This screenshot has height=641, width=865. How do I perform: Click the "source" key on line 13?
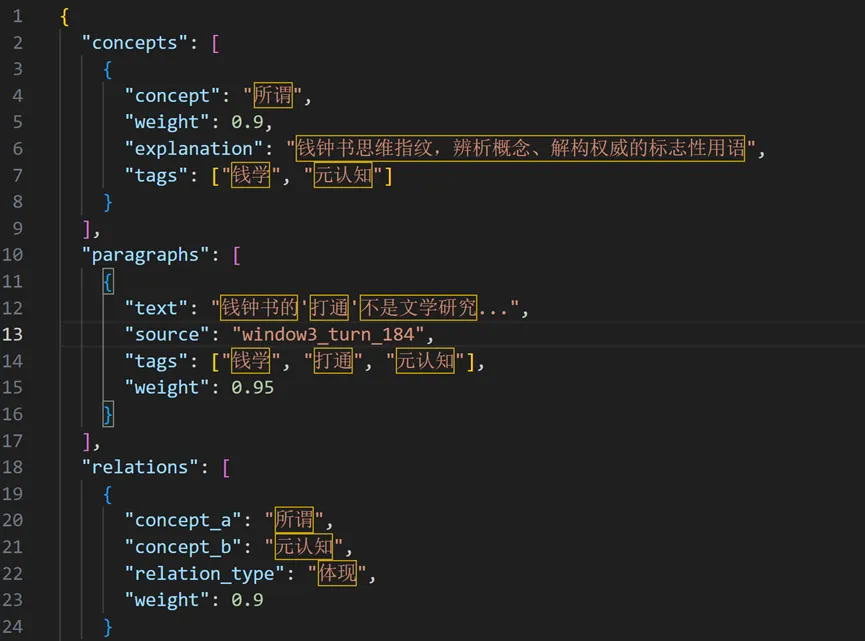[166, 335]
